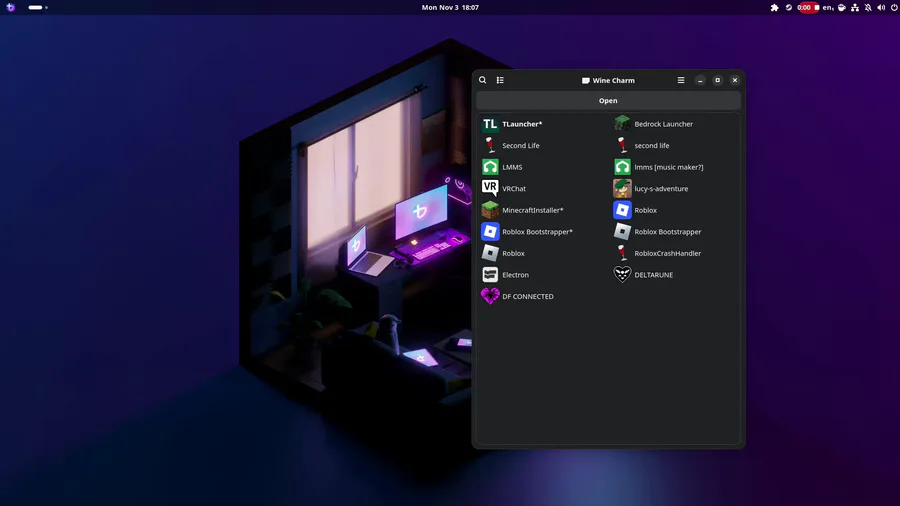
Task: Toggle the caffeine coffee cup tray icon
Action: pyautogui.click(x=841, y=7)
